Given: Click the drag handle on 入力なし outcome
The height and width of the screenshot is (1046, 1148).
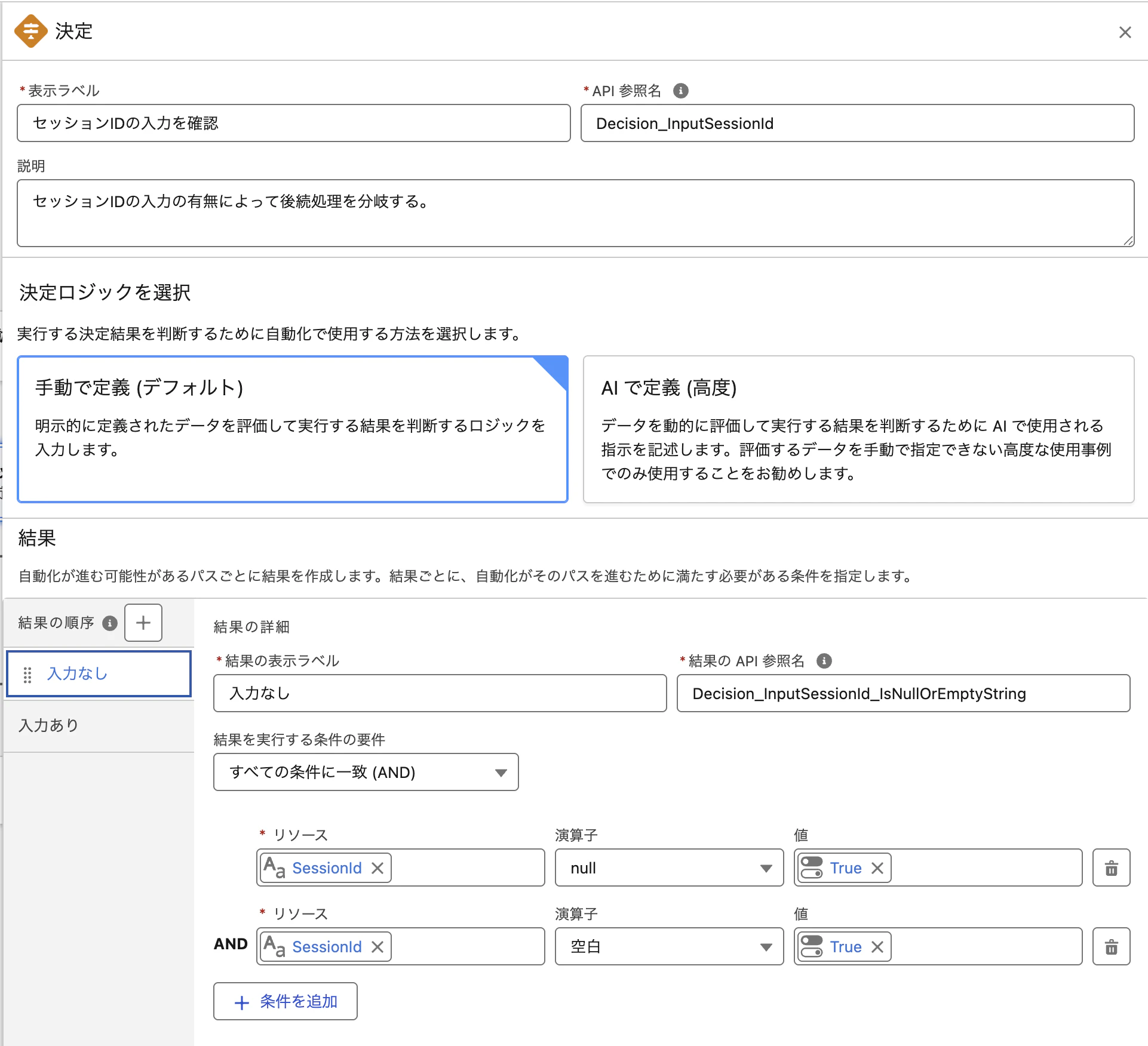Looking at the screenshot, I should [x=27, y=675].
